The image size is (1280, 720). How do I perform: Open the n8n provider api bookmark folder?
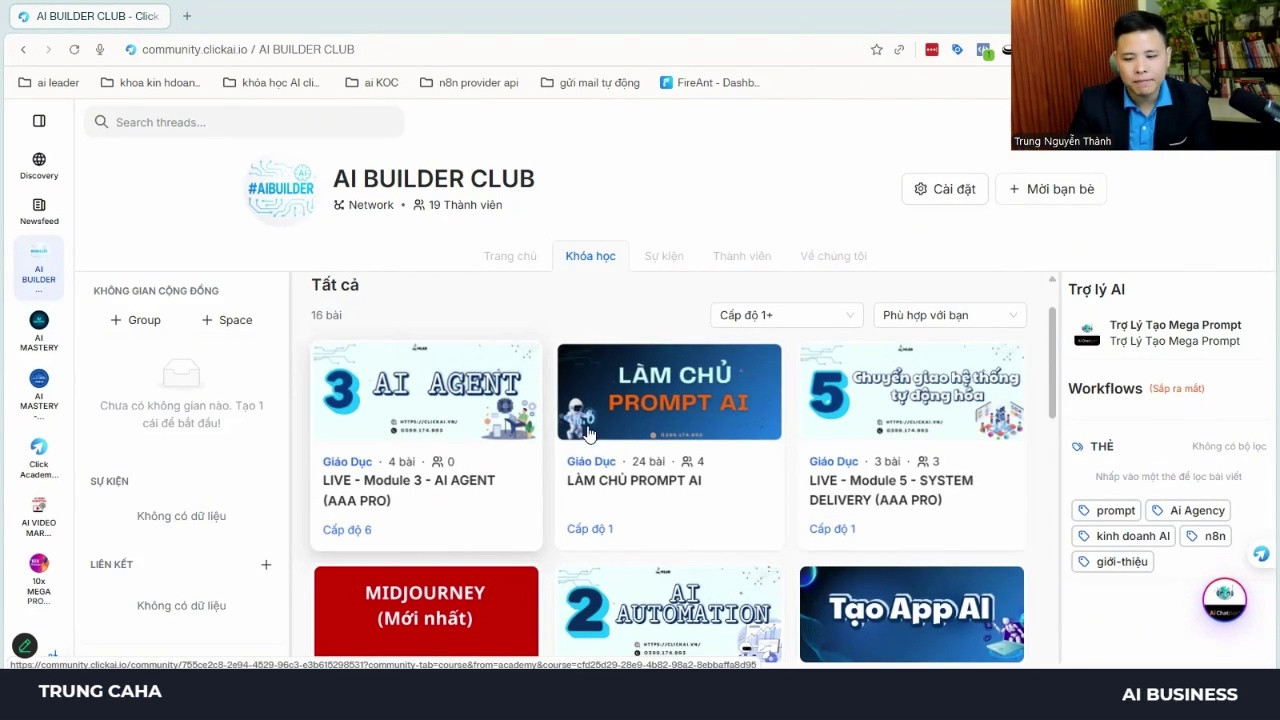tap(469, 82)
